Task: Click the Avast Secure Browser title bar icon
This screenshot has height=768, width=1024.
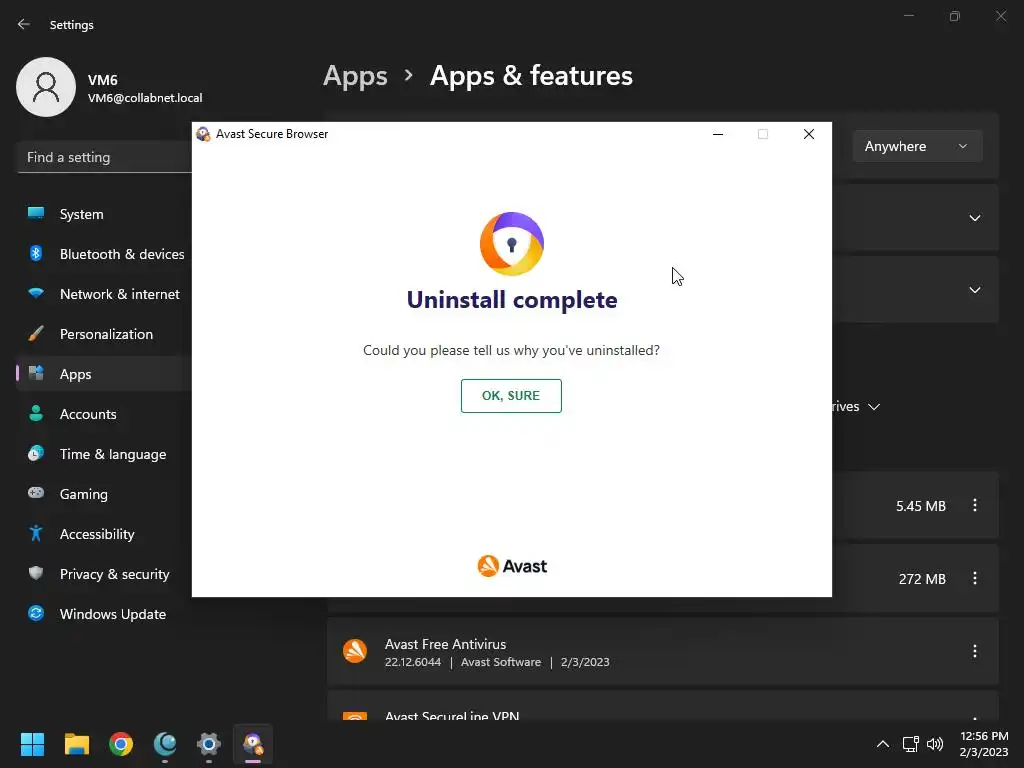Action: (203, 134)
